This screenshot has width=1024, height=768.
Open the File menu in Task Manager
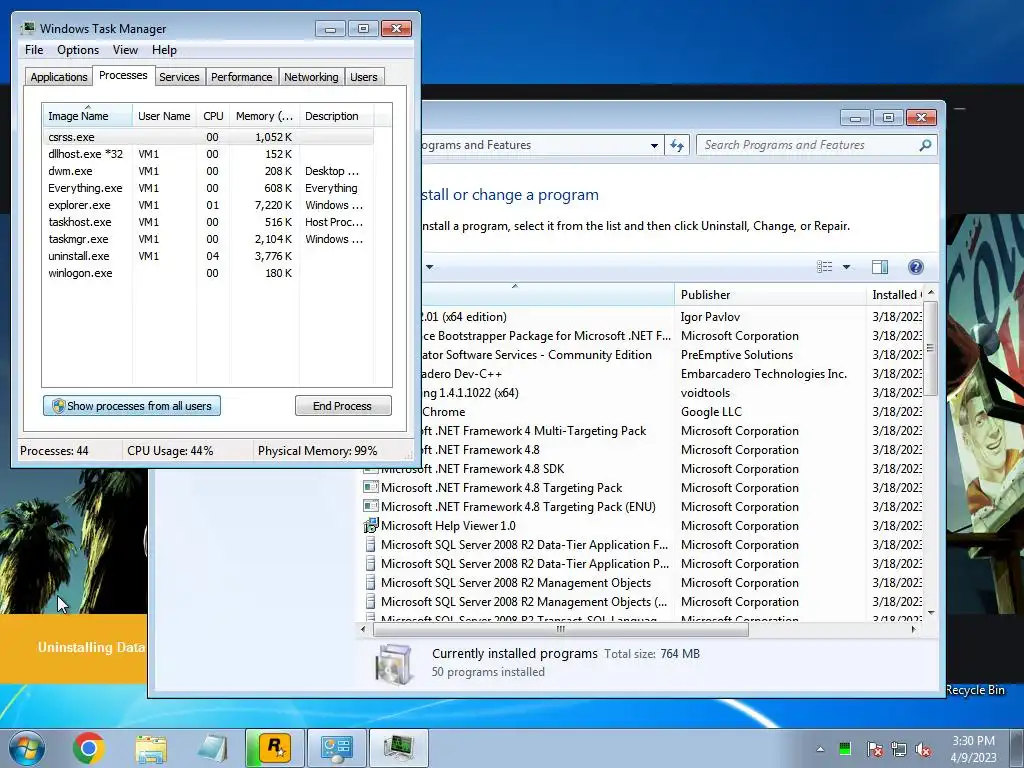point(34,50)
